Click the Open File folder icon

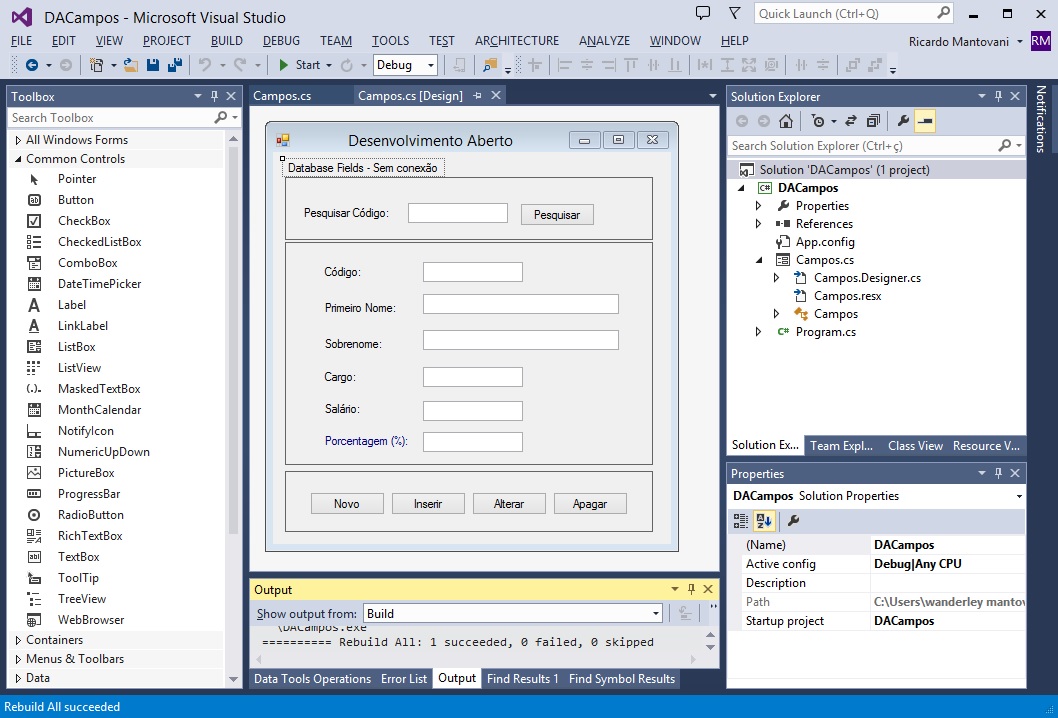pos(131,65)
